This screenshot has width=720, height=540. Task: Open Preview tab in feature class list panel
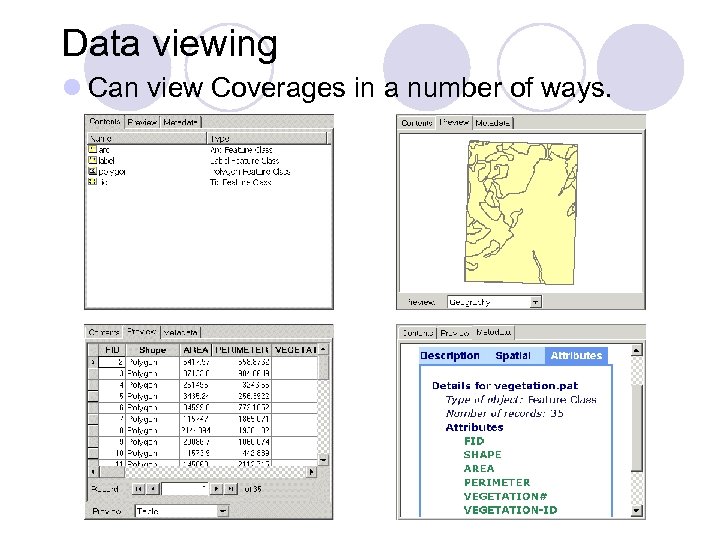[x=142, y=123]
